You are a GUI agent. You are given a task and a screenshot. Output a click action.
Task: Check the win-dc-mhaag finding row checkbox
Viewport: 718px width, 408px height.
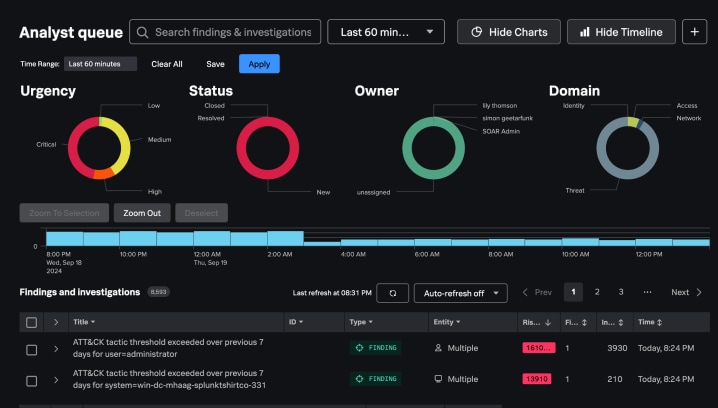click(x=31, y=380)
